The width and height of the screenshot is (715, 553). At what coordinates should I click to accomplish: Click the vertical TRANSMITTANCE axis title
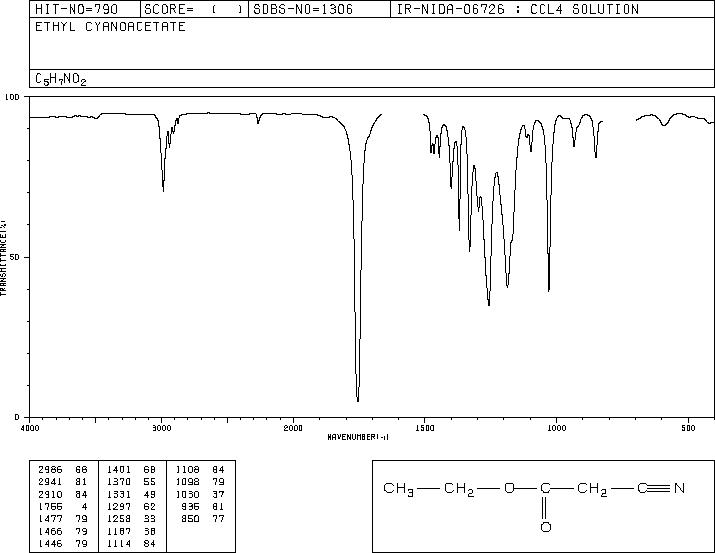[3, 257]
